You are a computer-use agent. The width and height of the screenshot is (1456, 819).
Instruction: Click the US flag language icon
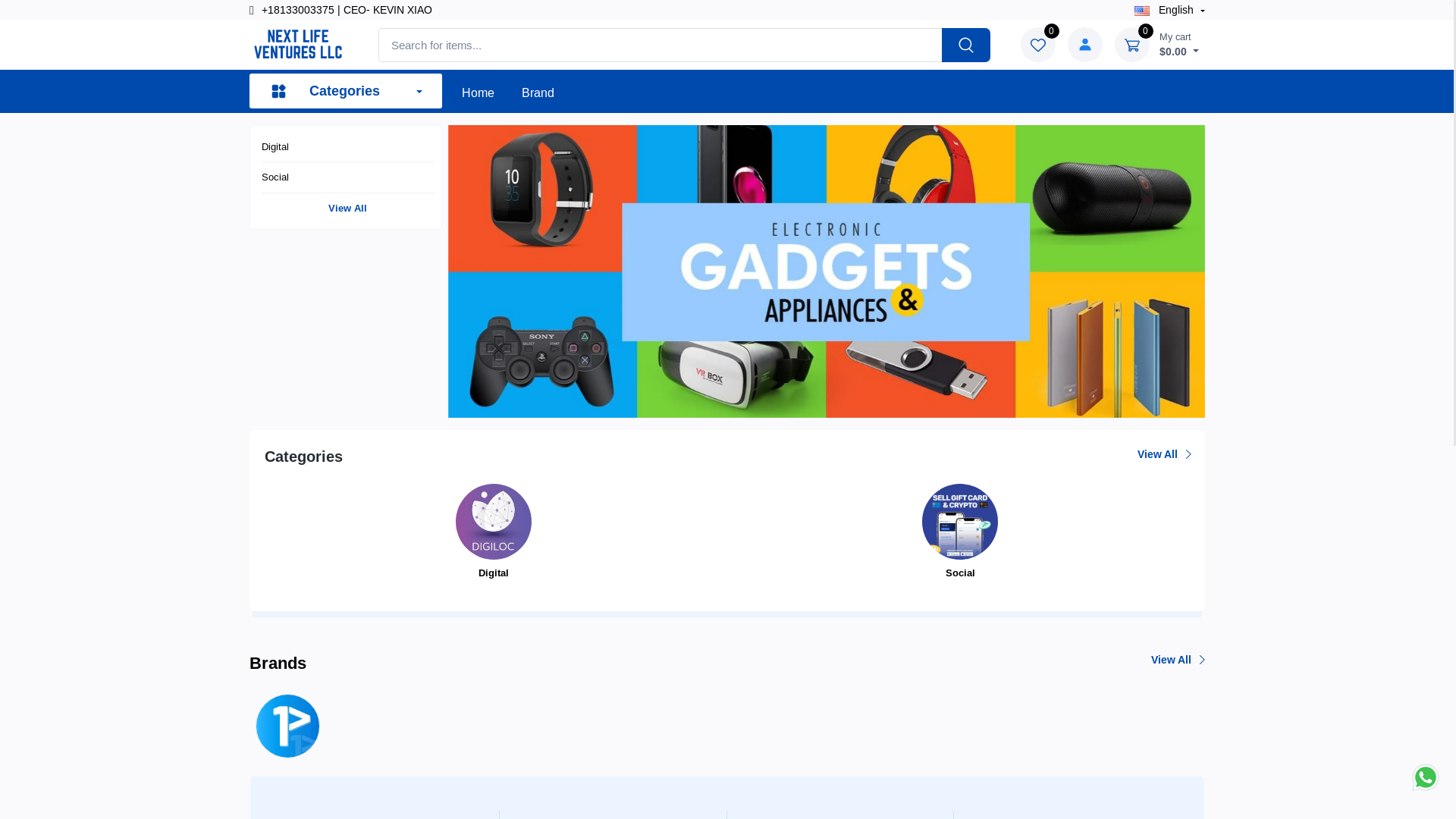(x=1141, y=11)
